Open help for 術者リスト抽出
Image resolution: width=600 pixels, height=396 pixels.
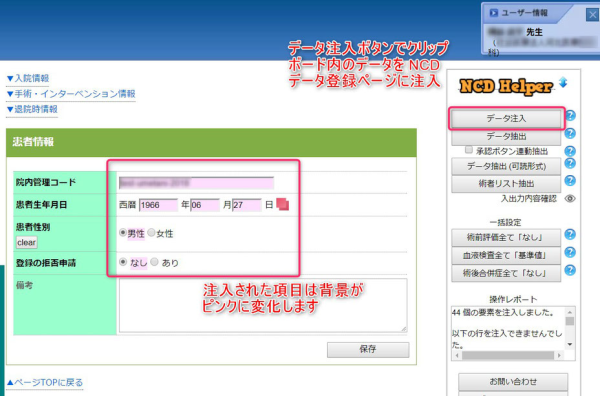pos(570,181)
